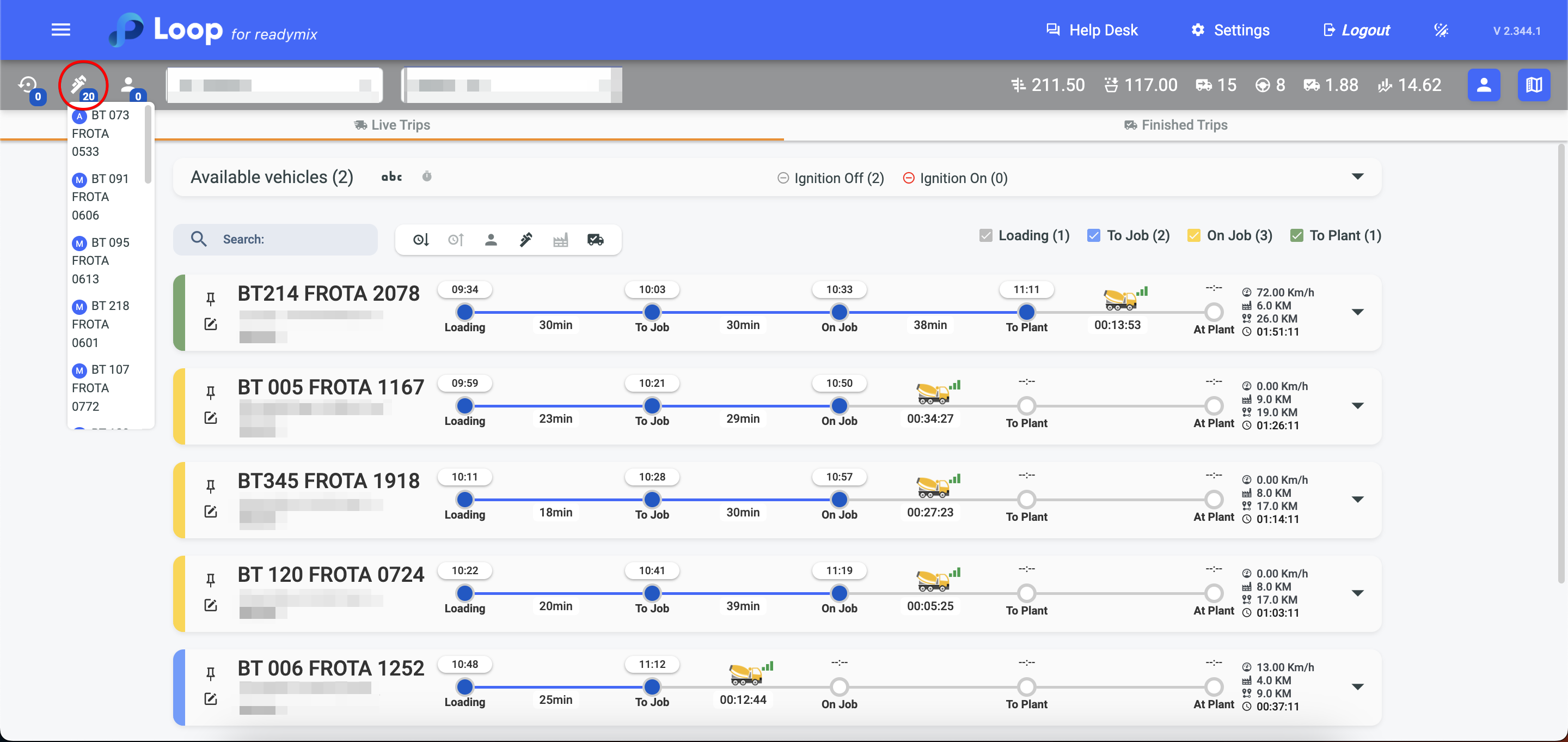Edit the BT 005 FROTA 1167 trip

[x=211, y=418]
